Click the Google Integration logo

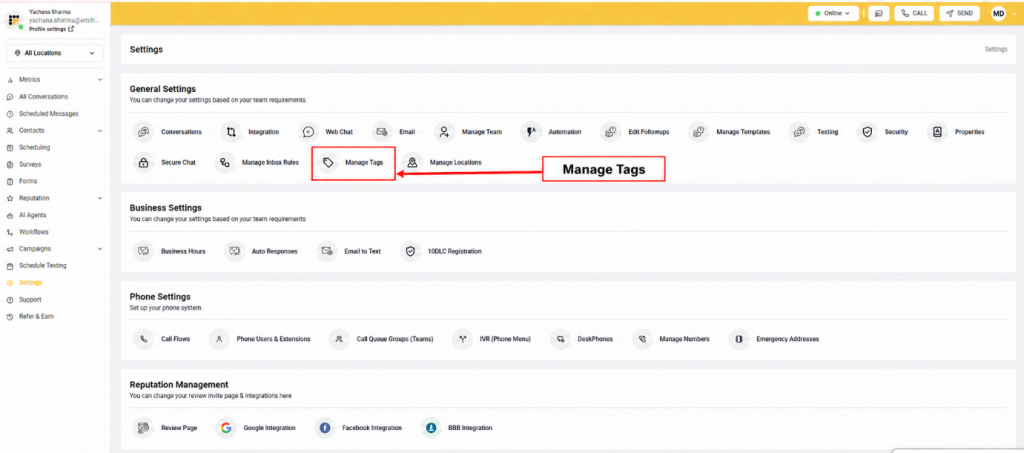226,428
